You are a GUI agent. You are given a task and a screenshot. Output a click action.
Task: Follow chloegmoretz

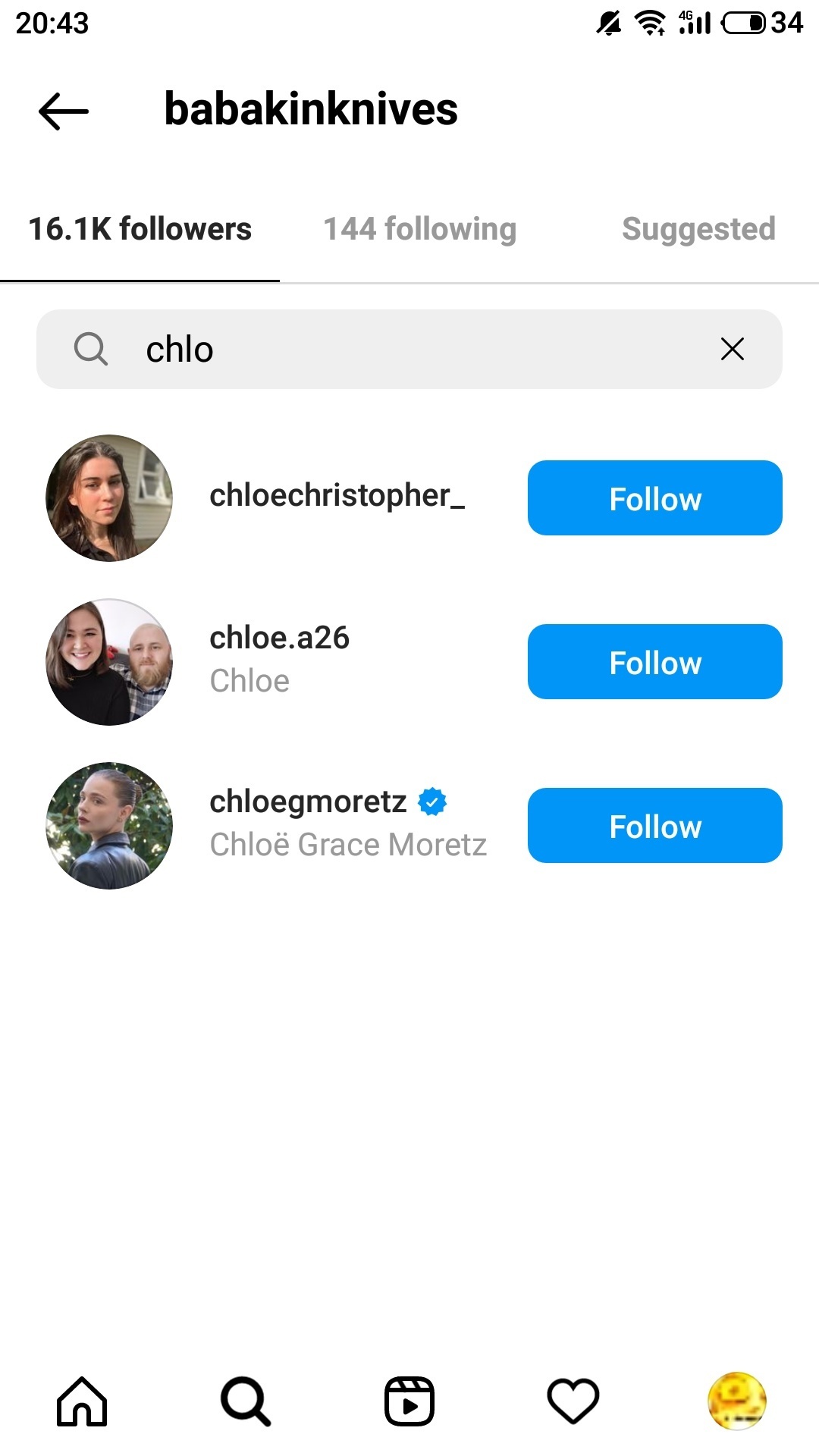(x=654, y=826)
